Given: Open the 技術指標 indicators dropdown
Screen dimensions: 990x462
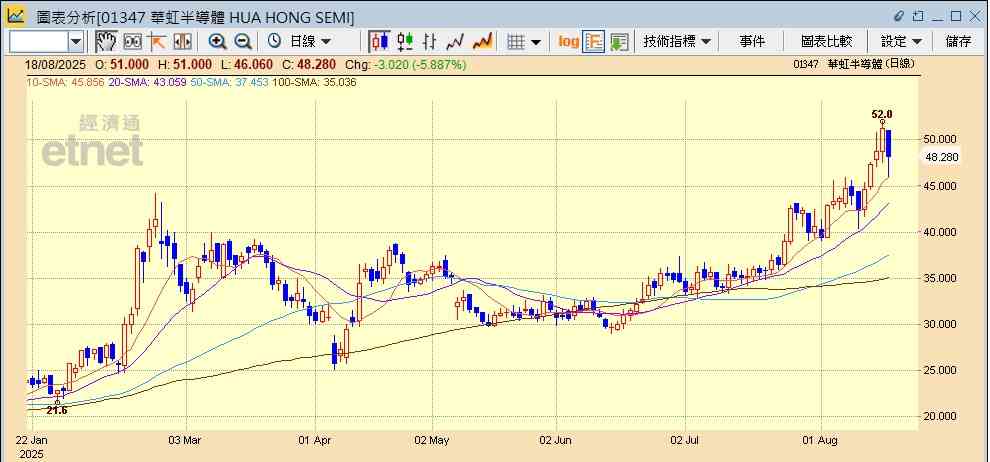Looking at the screenshot, I should click(x=677, y=42).
